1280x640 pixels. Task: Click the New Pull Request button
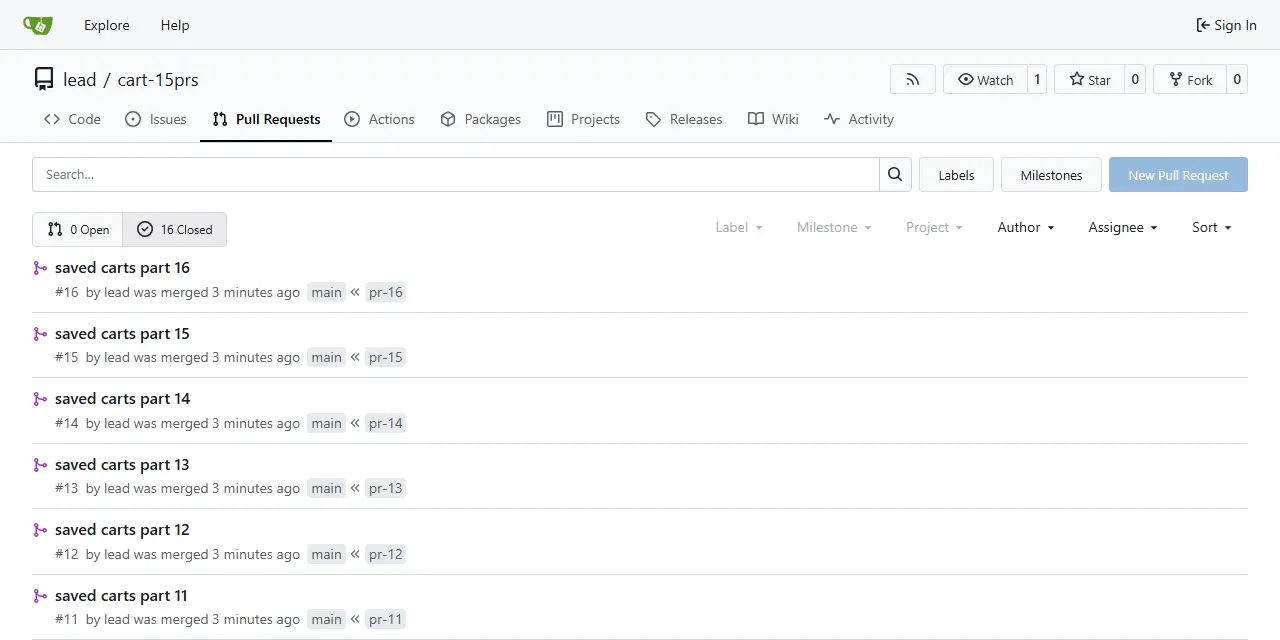(1178, 175)
